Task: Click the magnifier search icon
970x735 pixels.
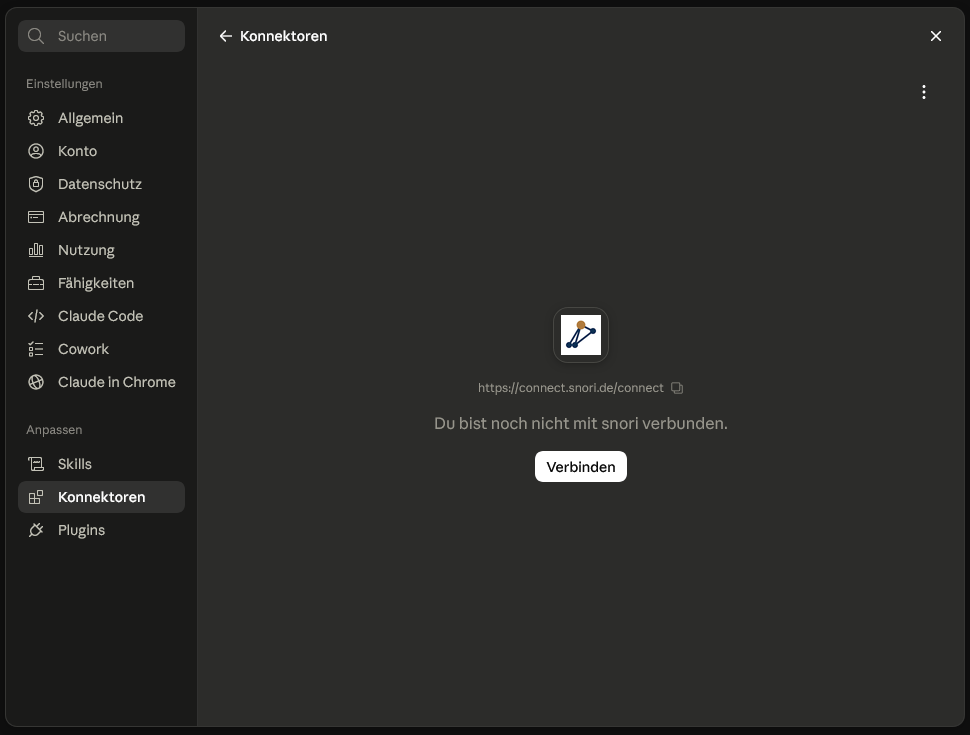Action: 36,36
